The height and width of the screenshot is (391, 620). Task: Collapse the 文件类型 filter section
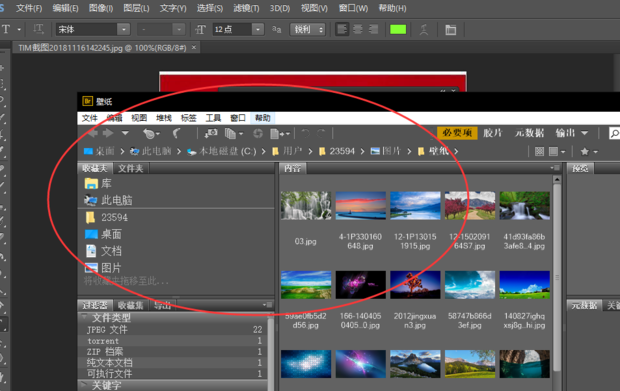[x=84, y=317]
